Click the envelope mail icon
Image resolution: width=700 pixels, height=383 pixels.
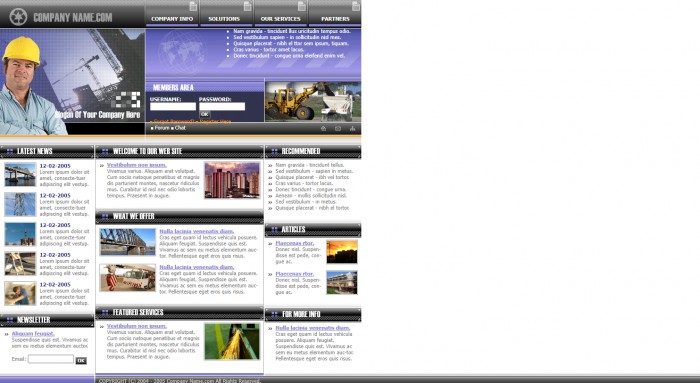click(x=338, y=129)
